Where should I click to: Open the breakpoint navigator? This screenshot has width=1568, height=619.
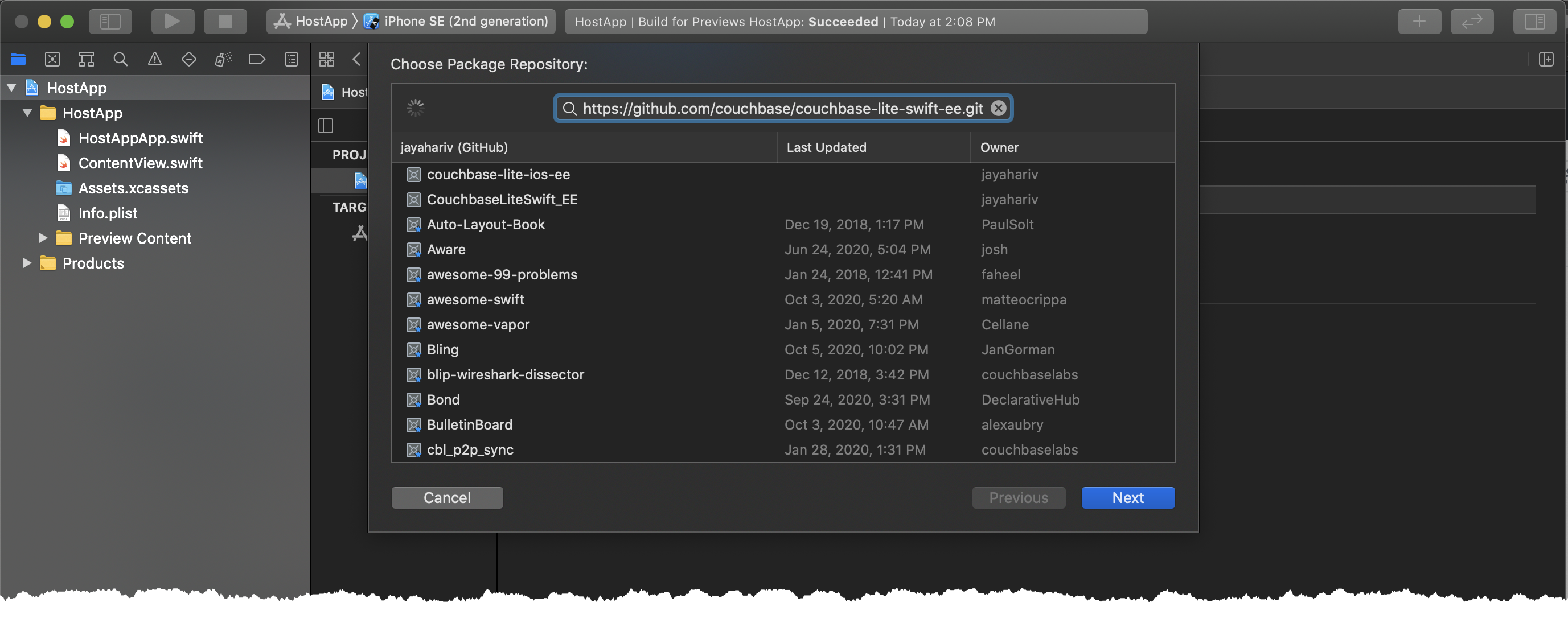click(x=257, y=59)
